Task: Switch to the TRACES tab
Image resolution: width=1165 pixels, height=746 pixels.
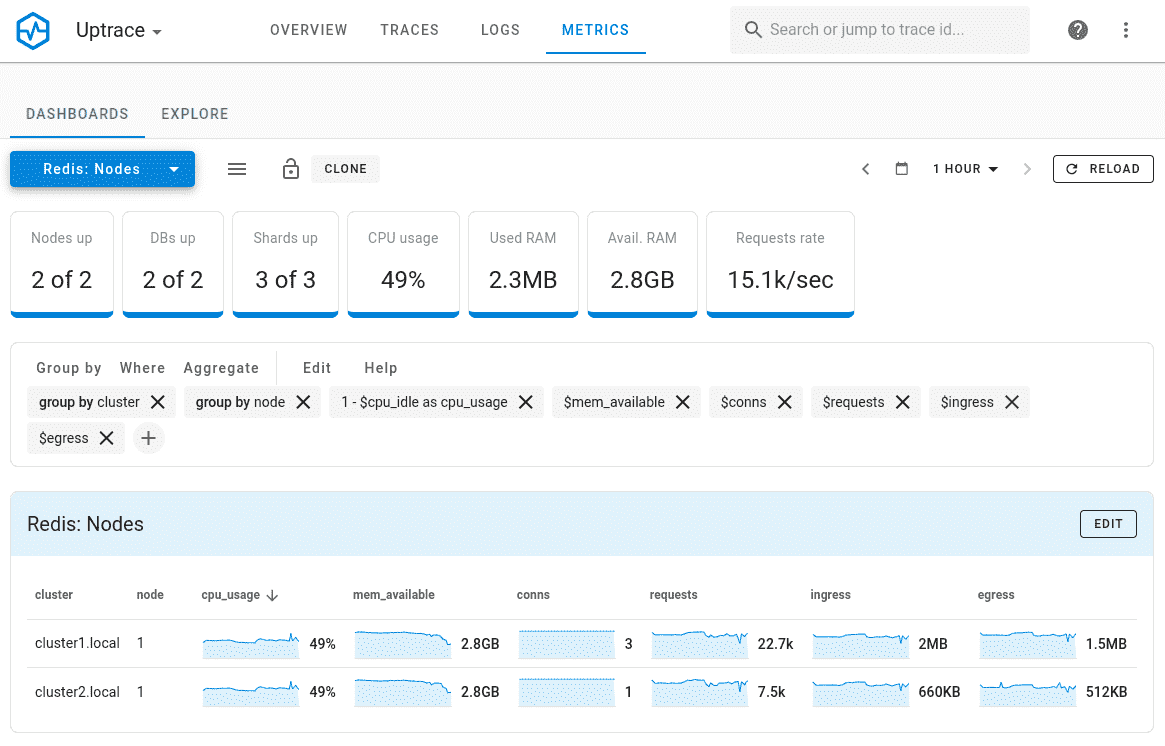Action: [x=409, y=30]
